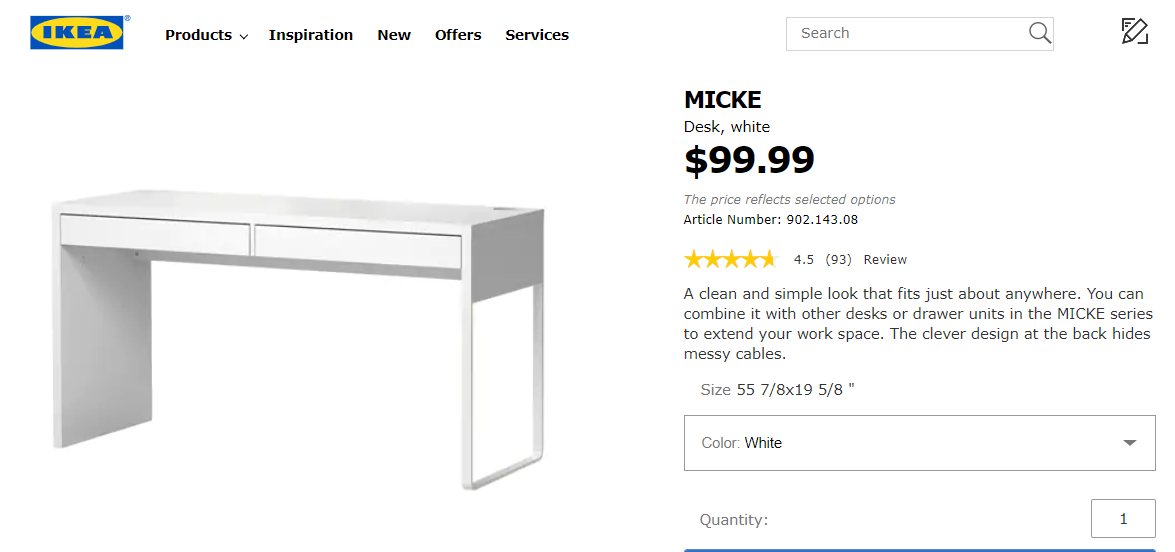Viewport: 1175px width, 552px height.
Task: Click the search magnifier icon
Action: (x=1039, y=33)
